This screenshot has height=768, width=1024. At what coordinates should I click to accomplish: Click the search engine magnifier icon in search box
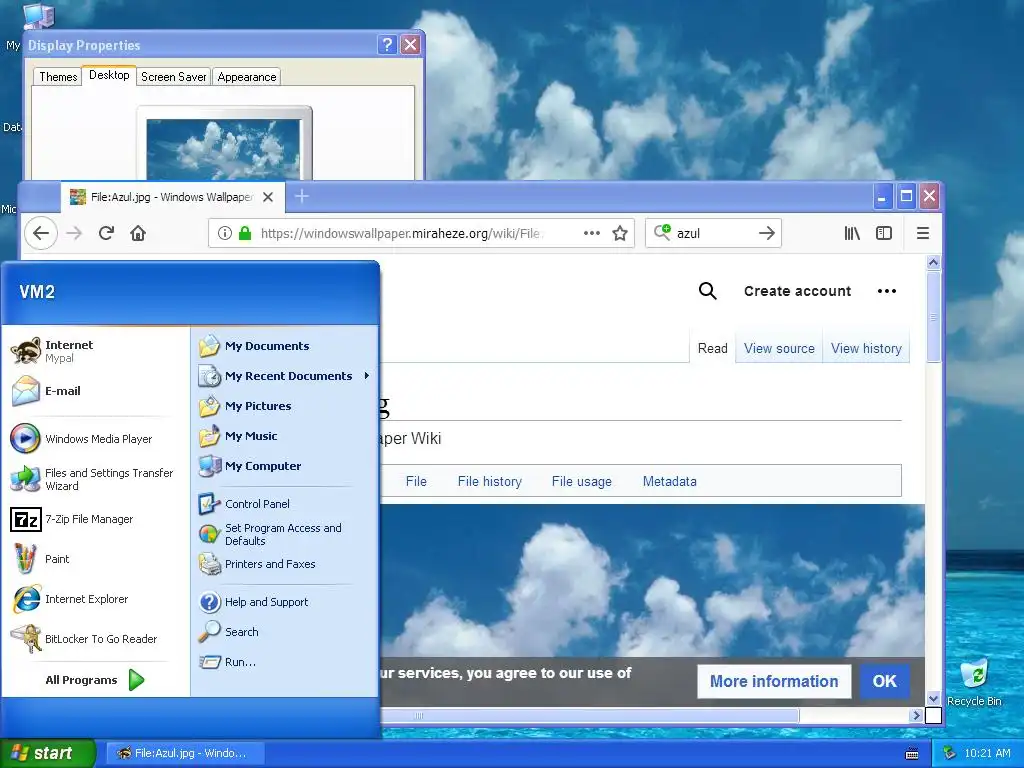tap(662, 232)
